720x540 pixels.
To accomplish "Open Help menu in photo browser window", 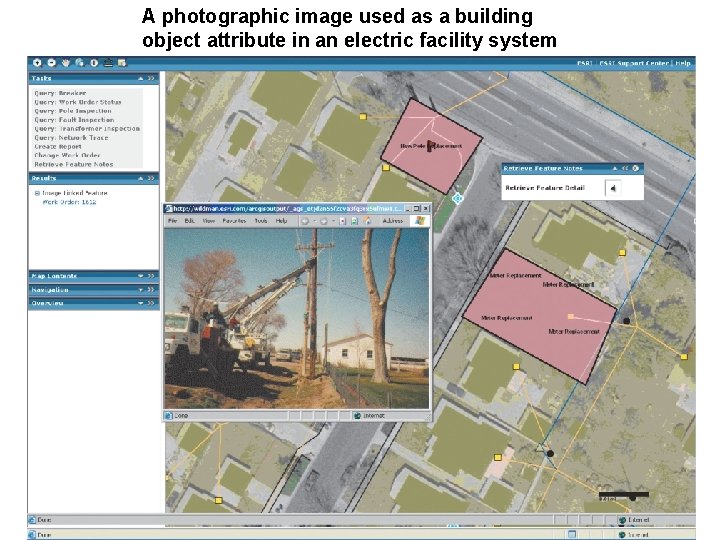I will point(281,221).
